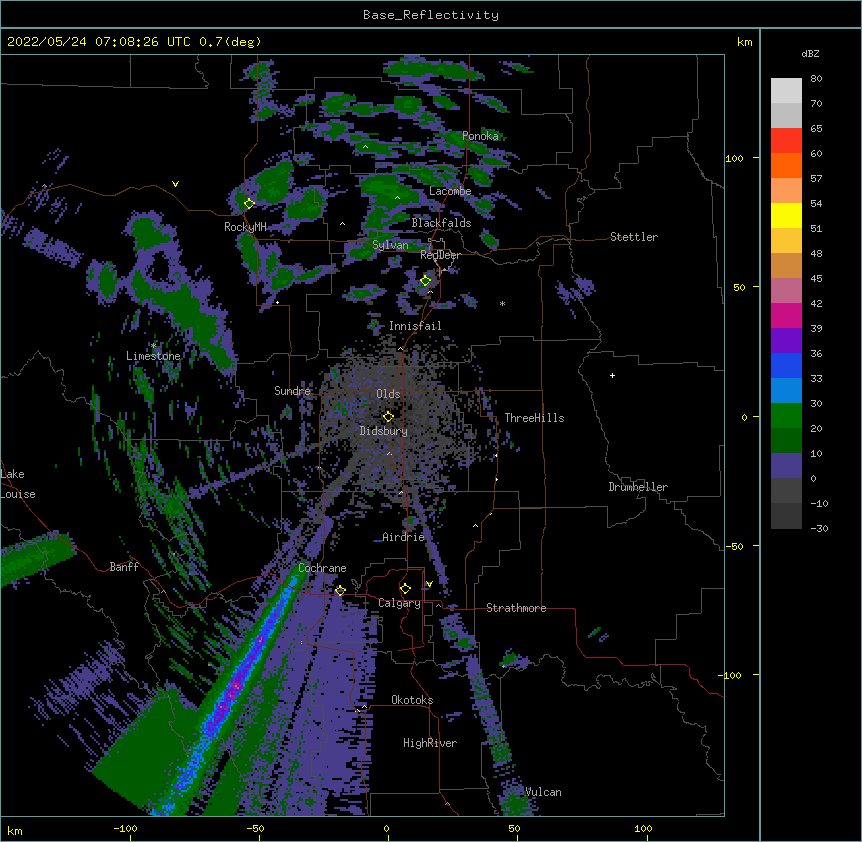Click the RedDeer city label
The image size is (862, 842).
[440, 255]
